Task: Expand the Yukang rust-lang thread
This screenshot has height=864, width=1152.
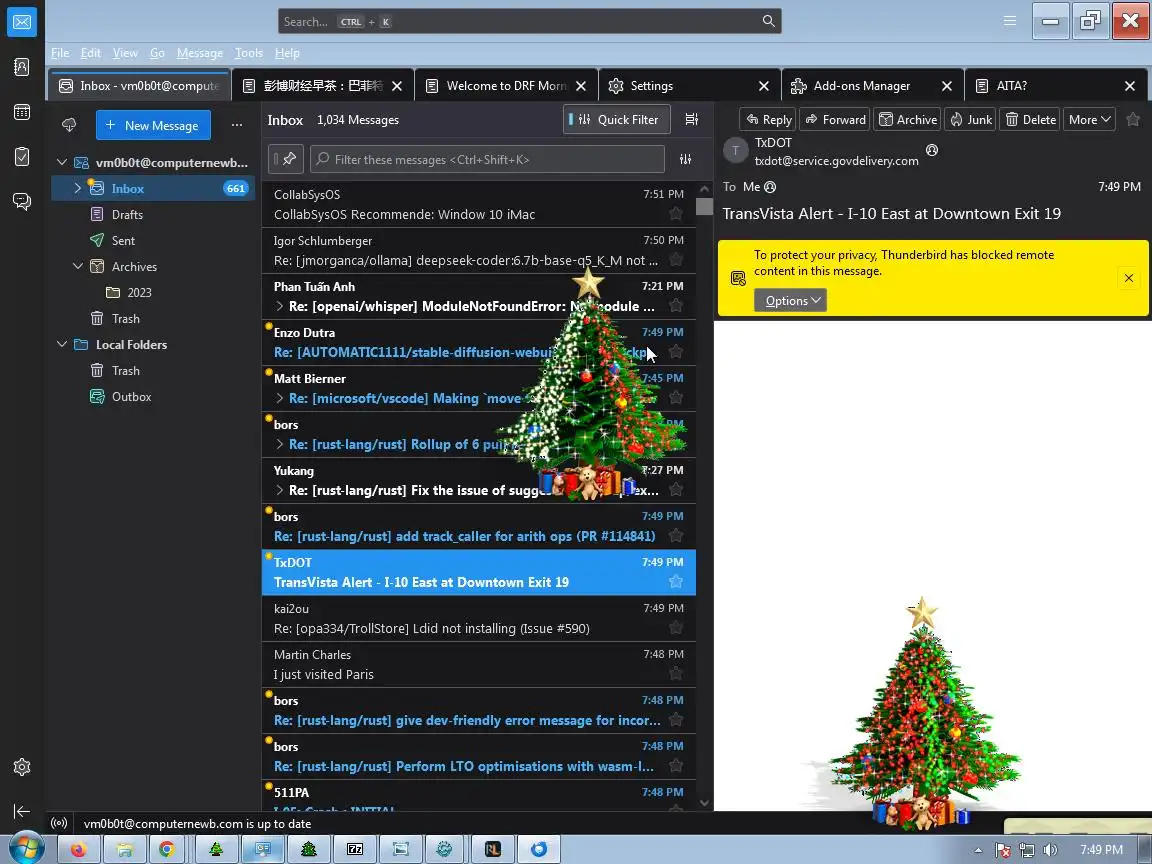Action: (x=279, y=490)
